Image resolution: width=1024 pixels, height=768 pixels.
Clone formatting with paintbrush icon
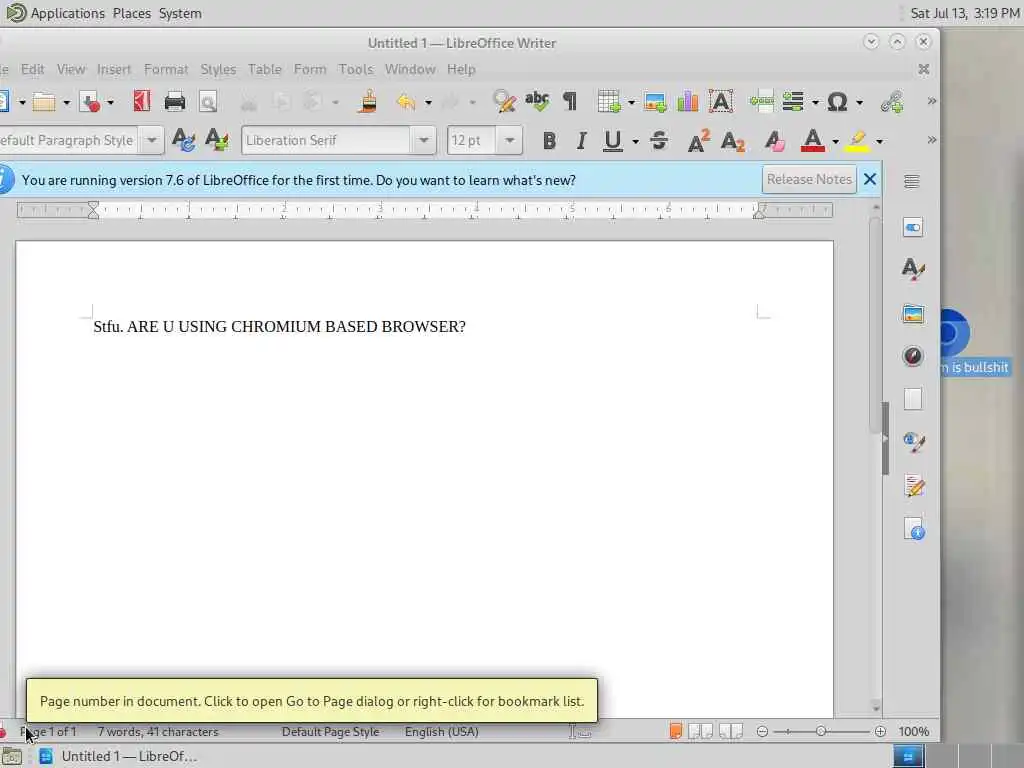(x=368, y=101)
